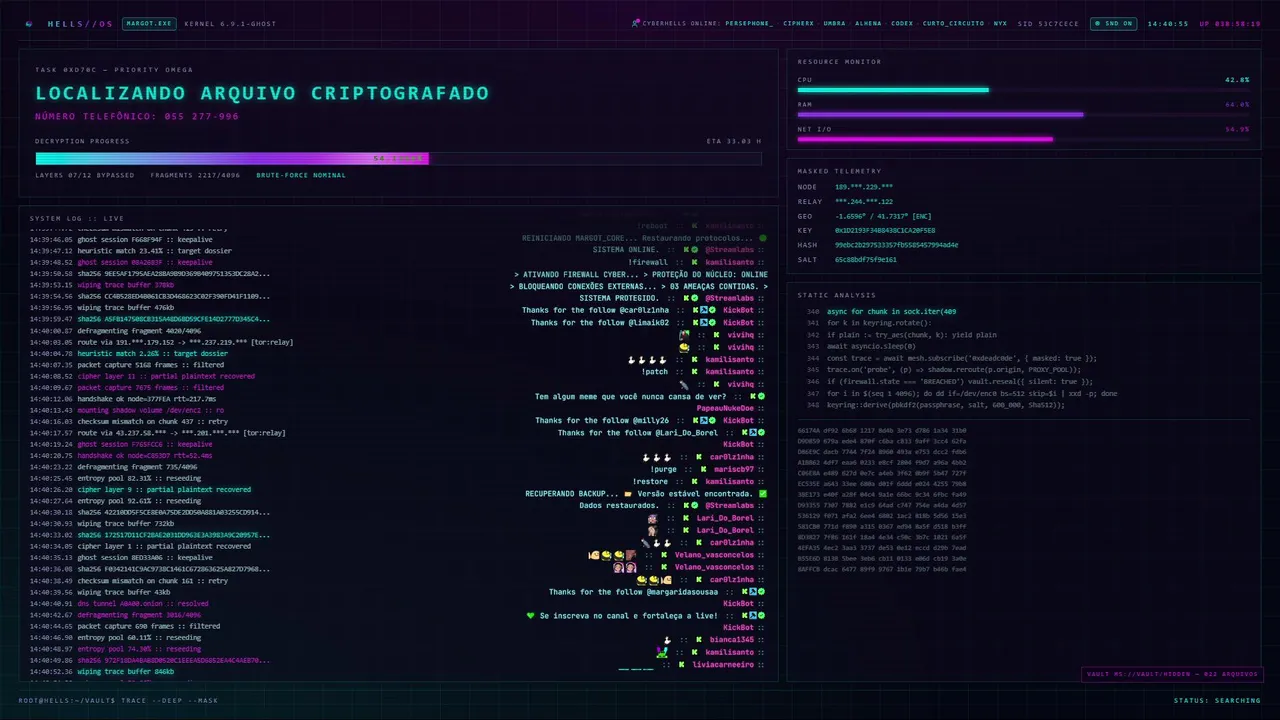Click the decryption progress bar

click(x=398, y=158)
